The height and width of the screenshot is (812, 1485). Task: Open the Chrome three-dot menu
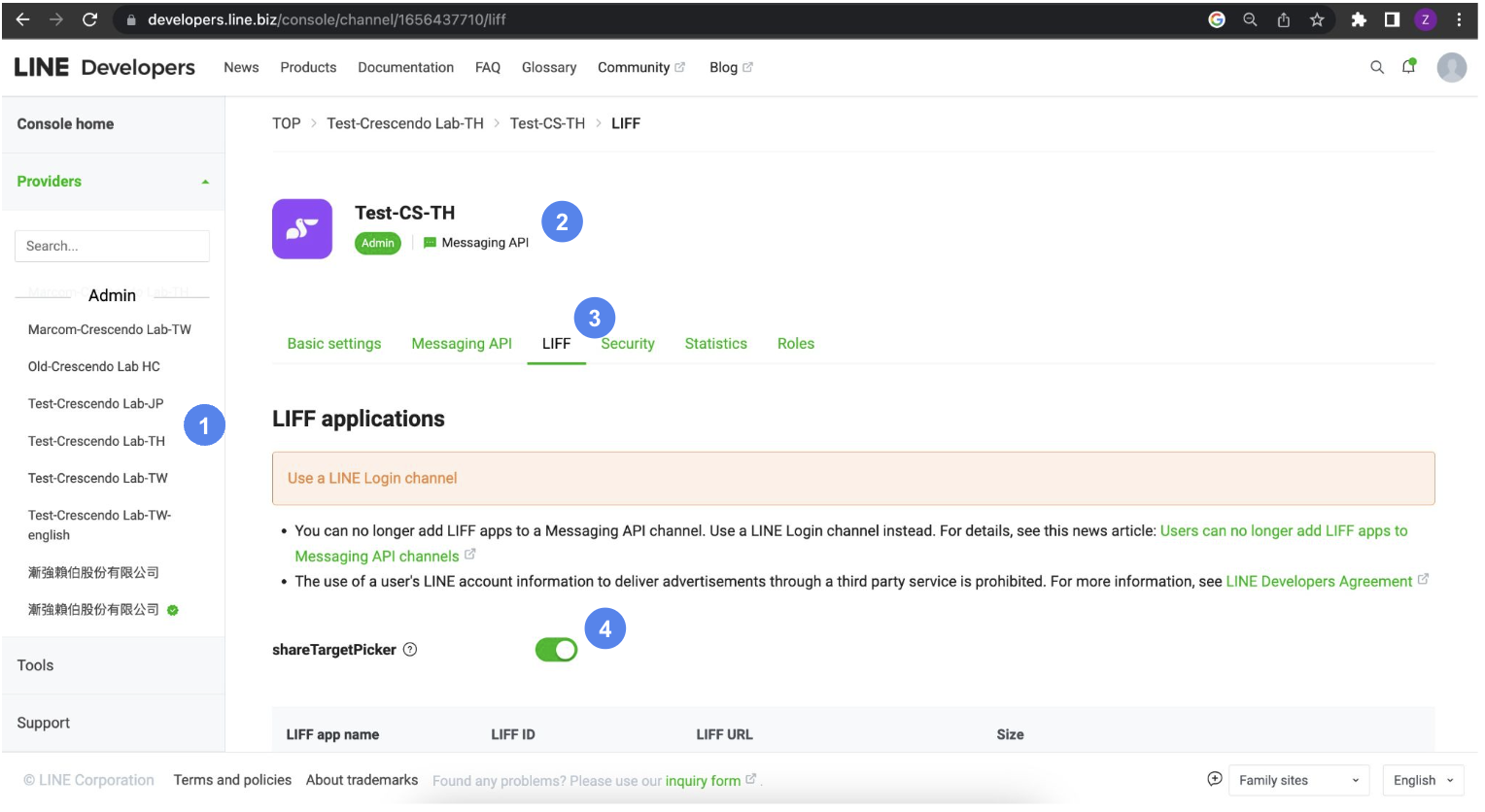[x=1459, y=19]
